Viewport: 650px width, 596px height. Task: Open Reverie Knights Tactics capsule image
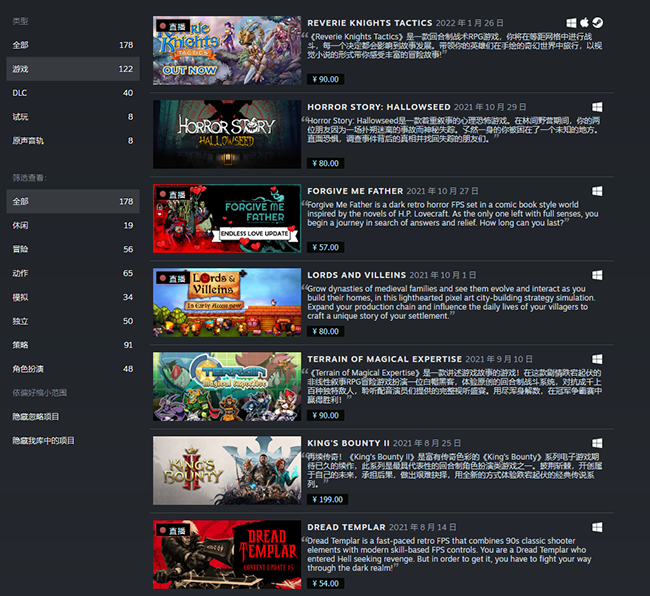click(227, 51)
